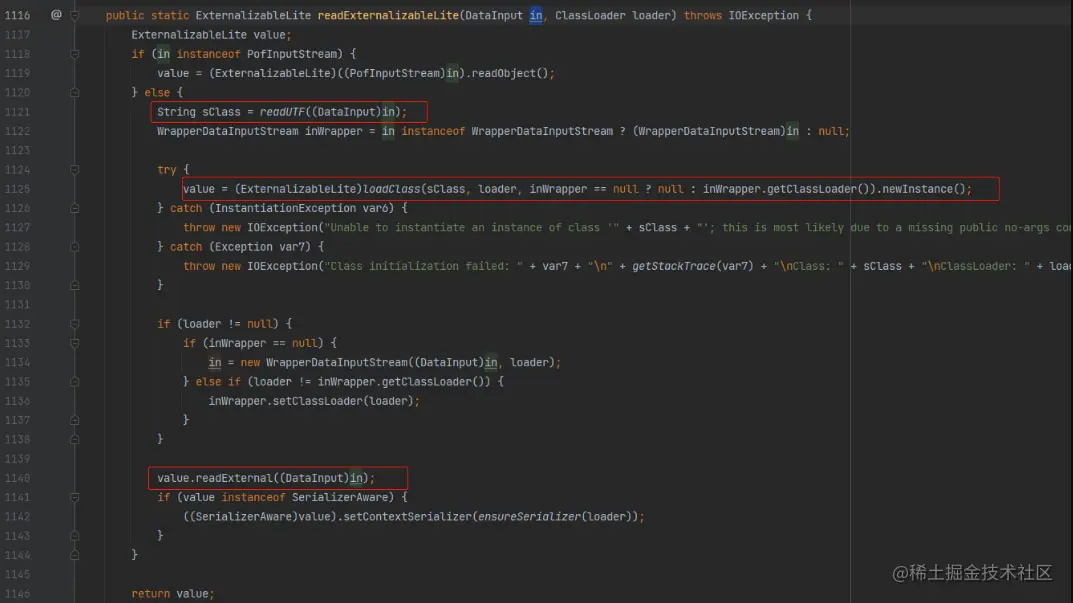1073x603 pixels.
Task: Fold the 'if (loader != null)' block at line 1132
Action: (x=75, y=324)
